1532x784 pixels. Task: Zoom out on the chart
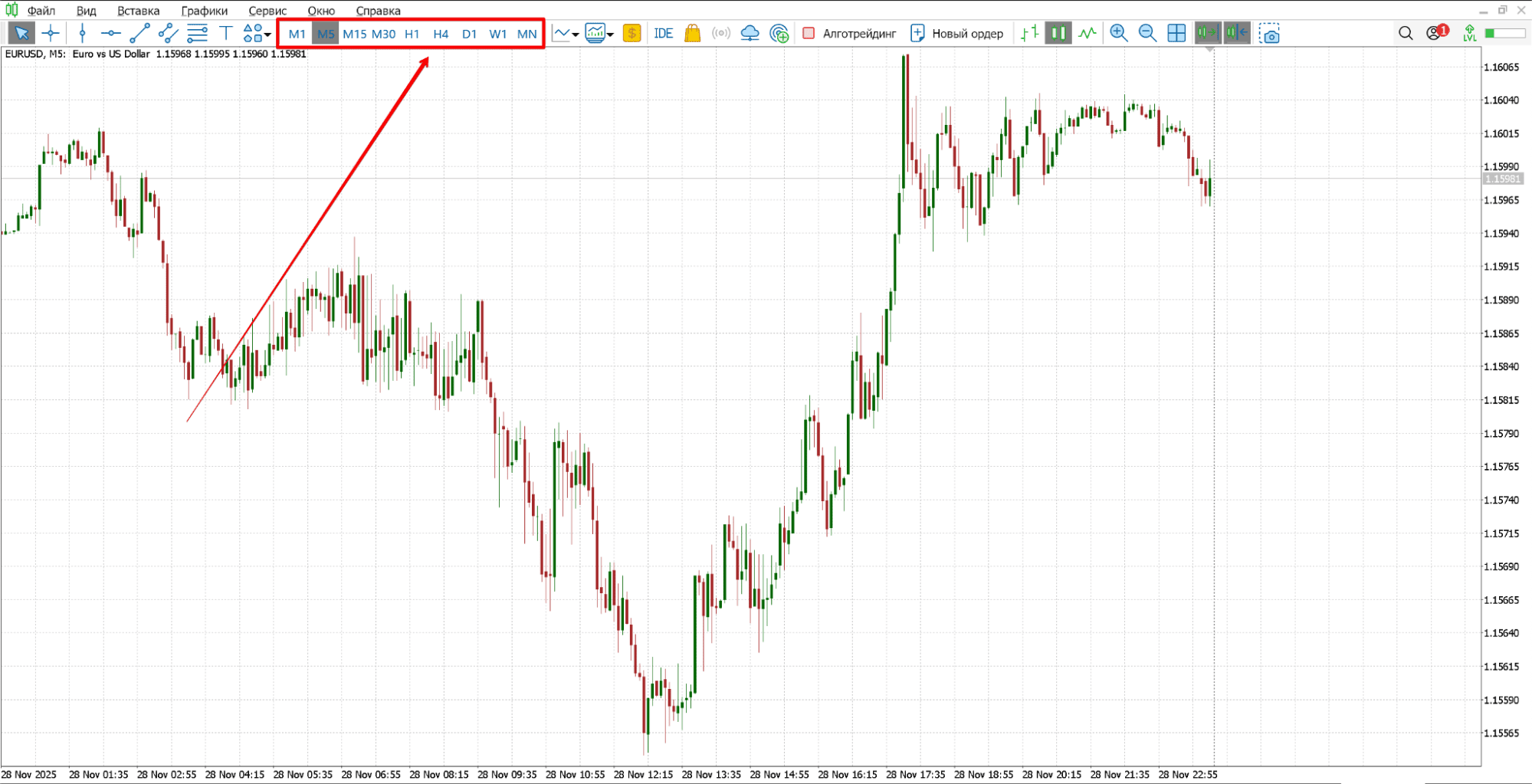coord(1147,33)
